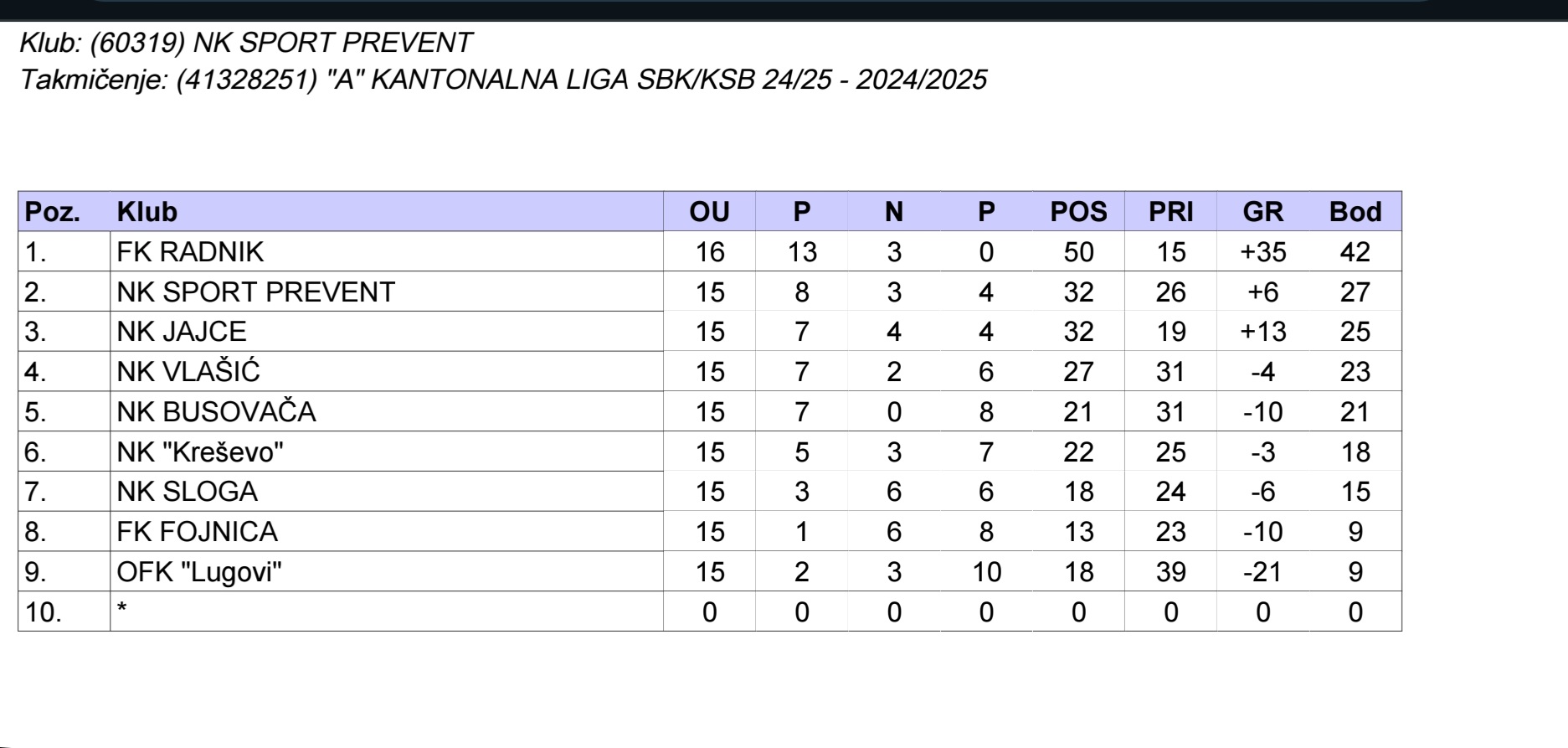The image size is (1568, 748).
Task: Click the POS column header
Action: coord(1078,212)
